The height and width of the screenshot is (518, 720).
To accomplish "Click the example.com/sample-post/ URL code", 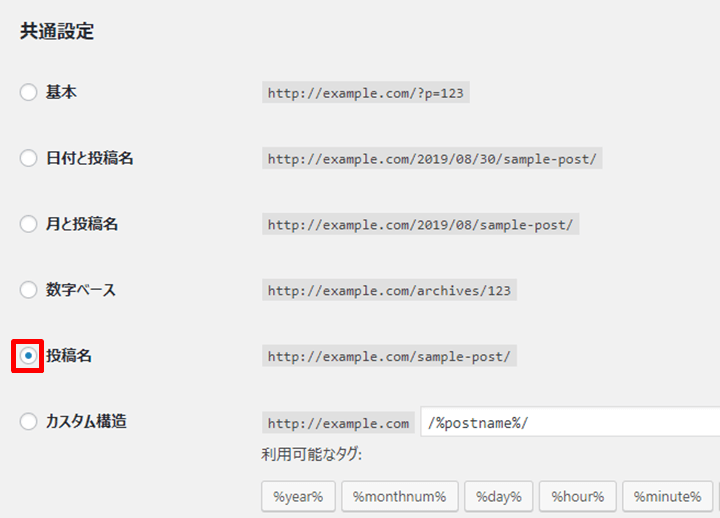I will pos(389,356).
